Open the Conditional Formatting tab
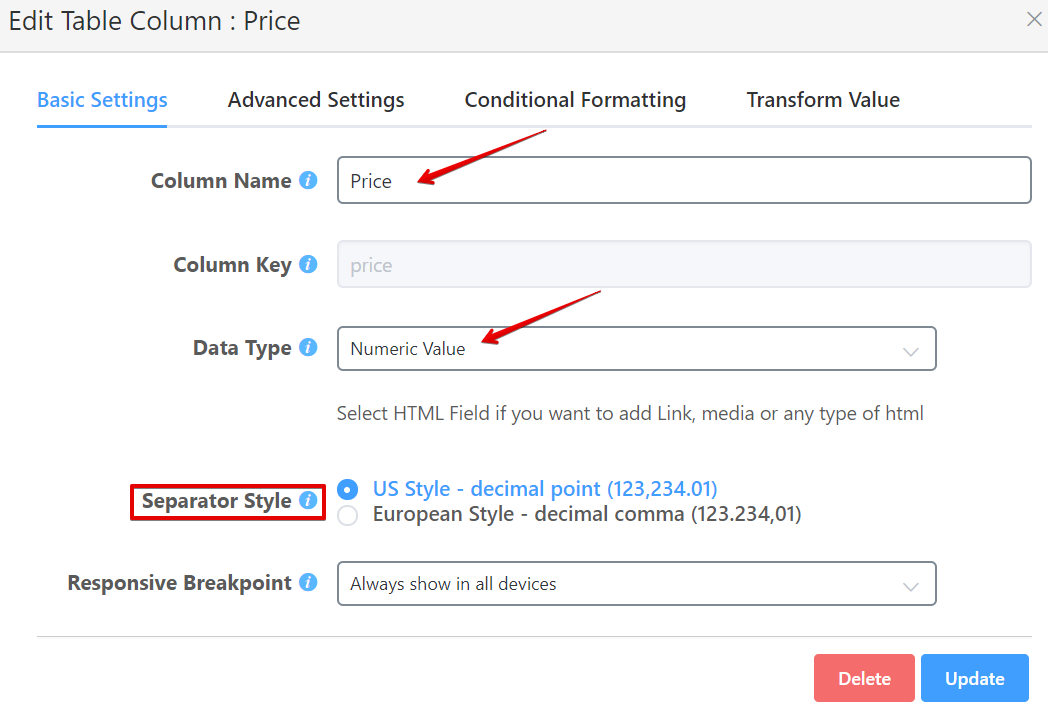The width and height of the screenshot is (1048, 711). (575, 100)
